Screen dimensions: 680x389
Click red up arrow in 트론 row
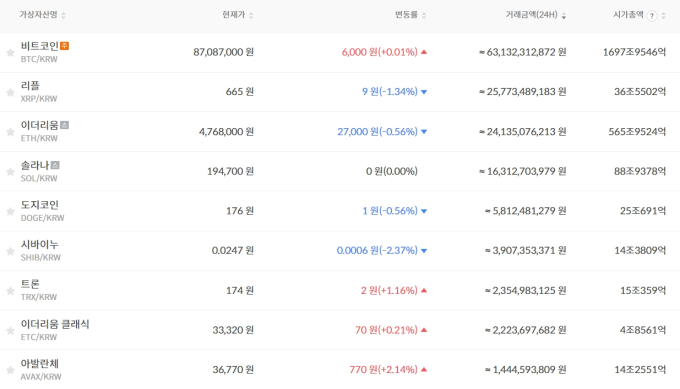click(x=424, y=290)
